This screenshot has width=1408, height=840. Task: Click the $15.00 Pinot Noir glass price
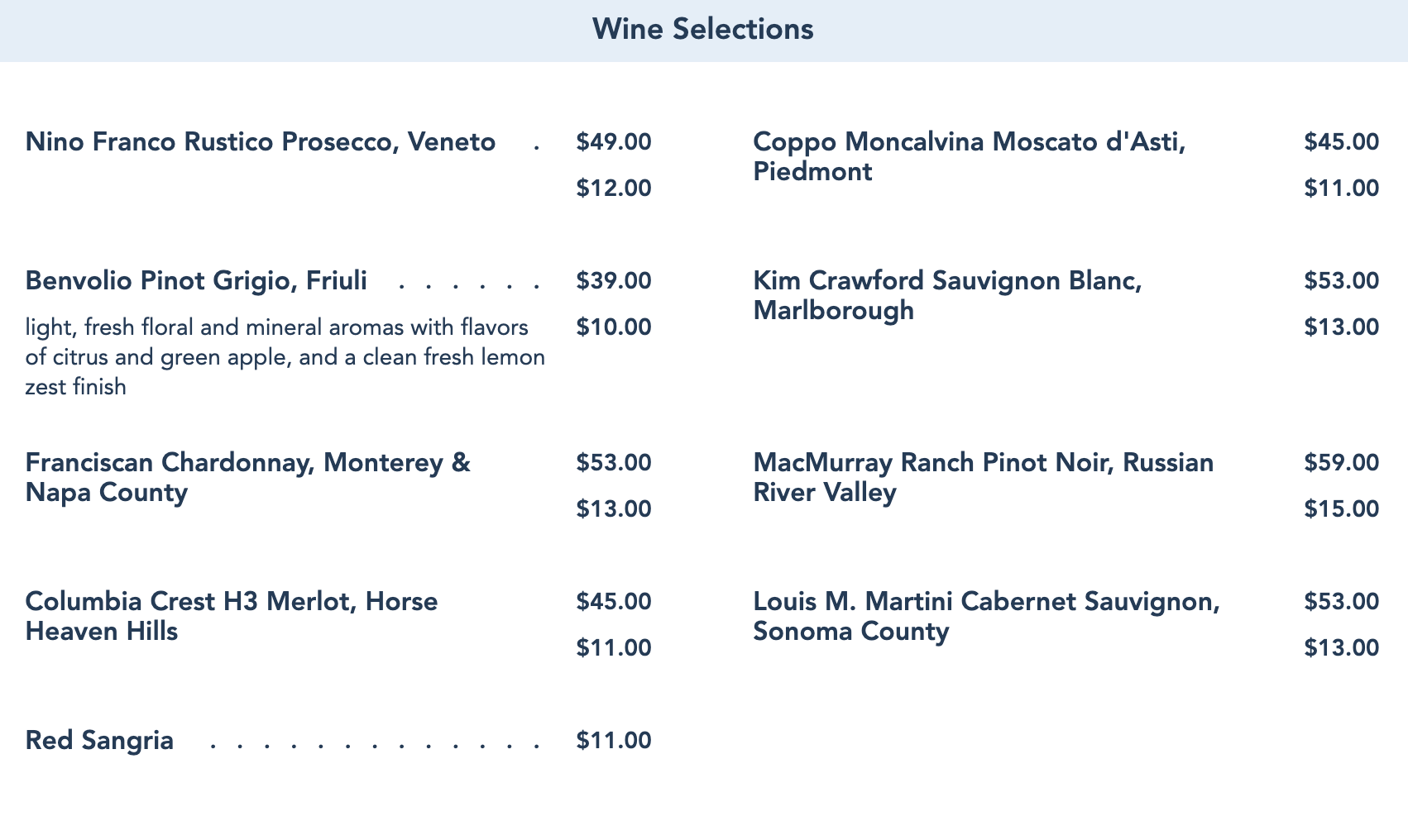[x=1342, y=509]
